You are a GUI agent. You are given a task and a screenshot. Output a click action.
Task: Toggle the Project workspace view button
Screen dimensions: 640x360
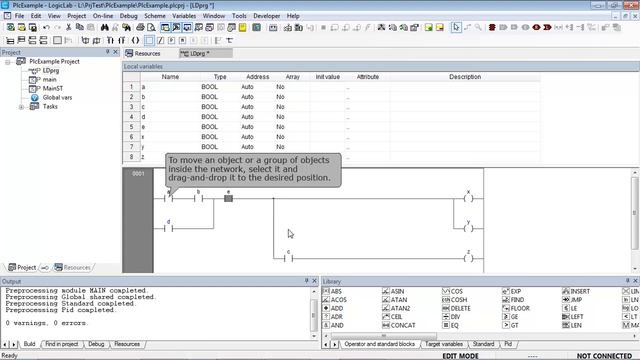point(165,27)
